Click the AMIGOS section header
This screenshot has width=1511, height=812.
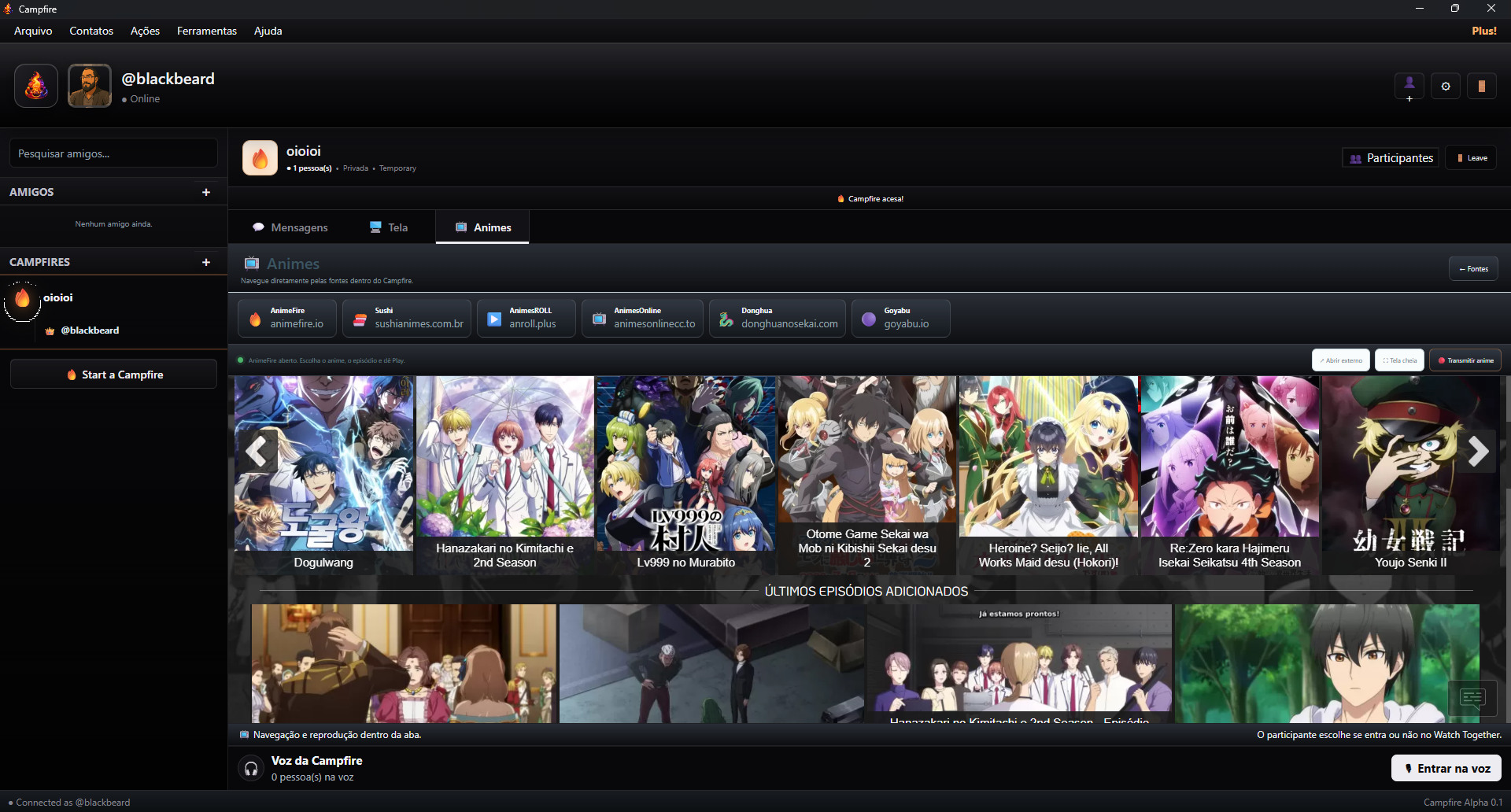coord(31,192)
